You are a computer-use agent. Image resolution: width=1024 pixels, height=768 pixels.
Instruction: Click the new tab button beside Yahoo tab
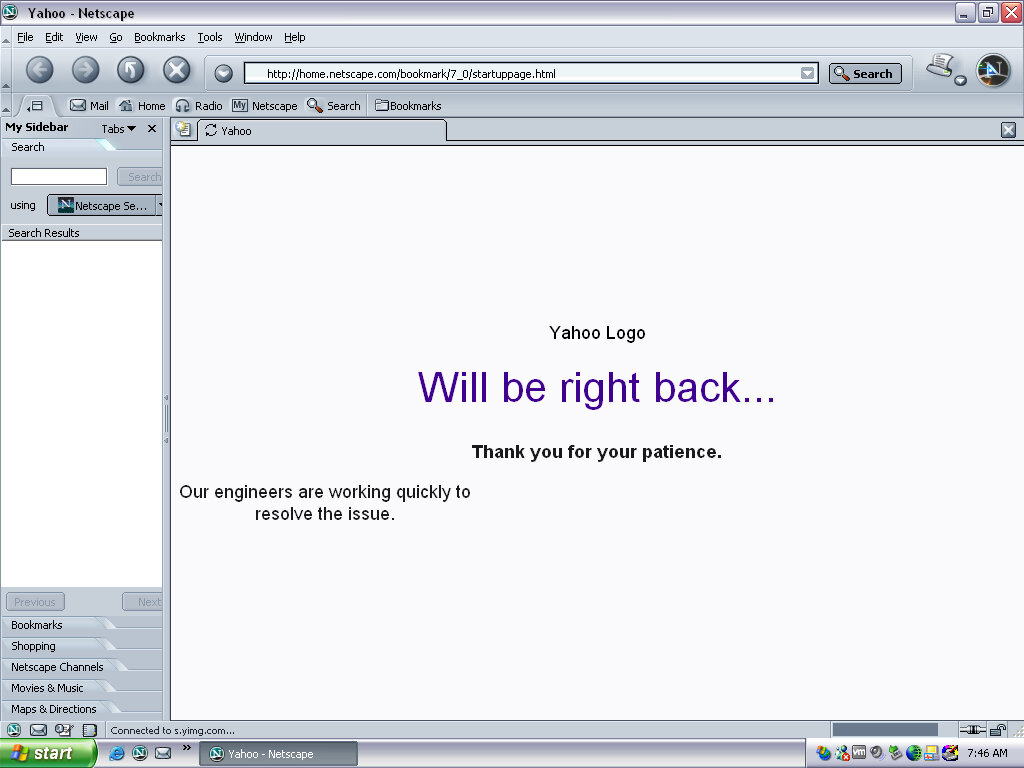183,130
